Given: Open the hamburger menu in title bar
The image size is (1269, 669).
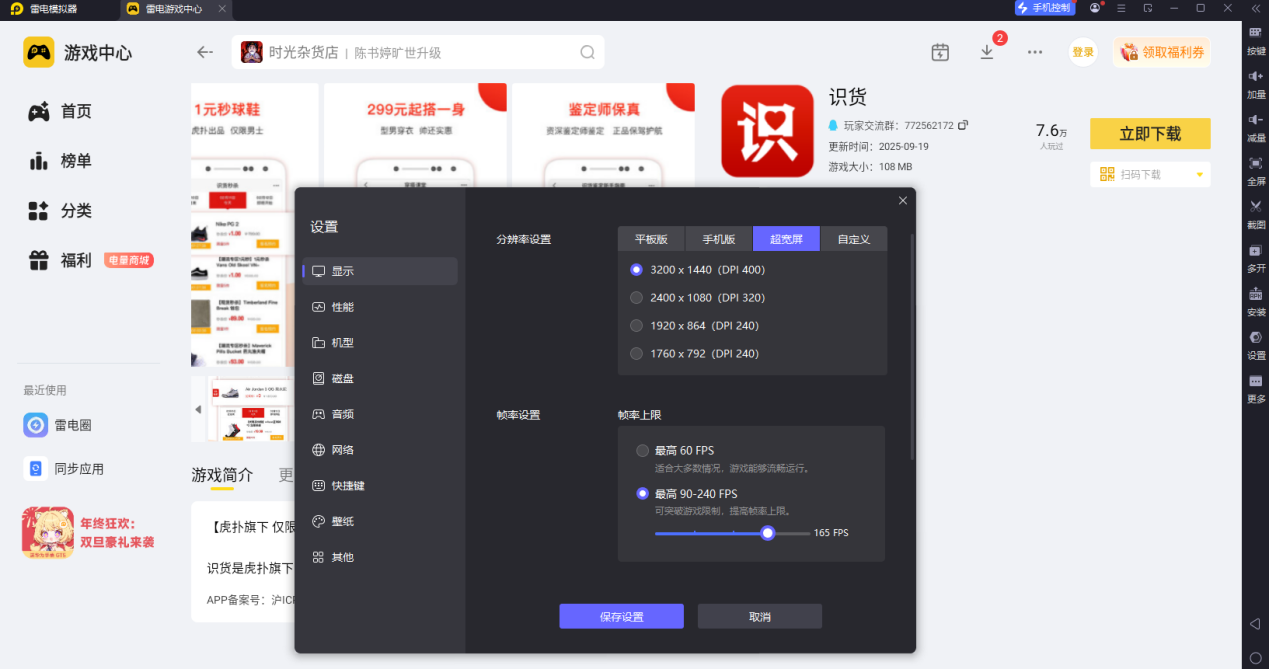Looking at the screenshot, I should point(1122,8).
